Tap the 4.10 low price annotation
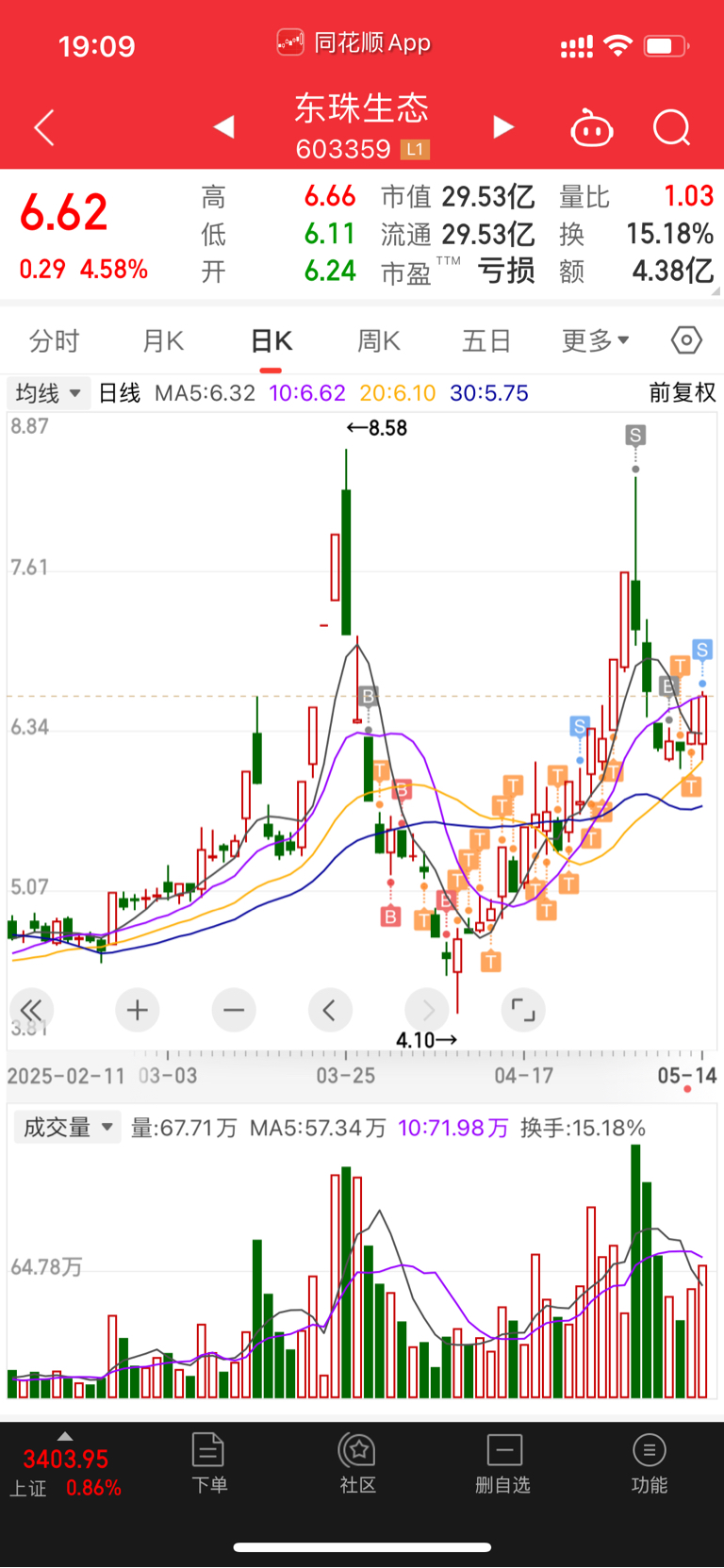The image size is (724, 1568). tap(427, 1040)
